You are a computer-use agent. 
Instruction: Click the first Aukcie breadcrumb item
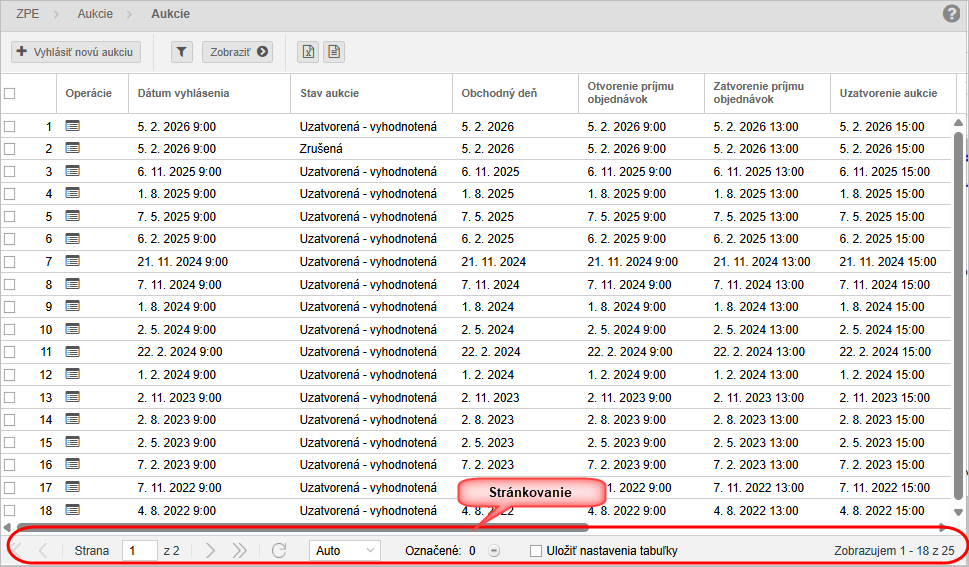[x=96, y=14]
